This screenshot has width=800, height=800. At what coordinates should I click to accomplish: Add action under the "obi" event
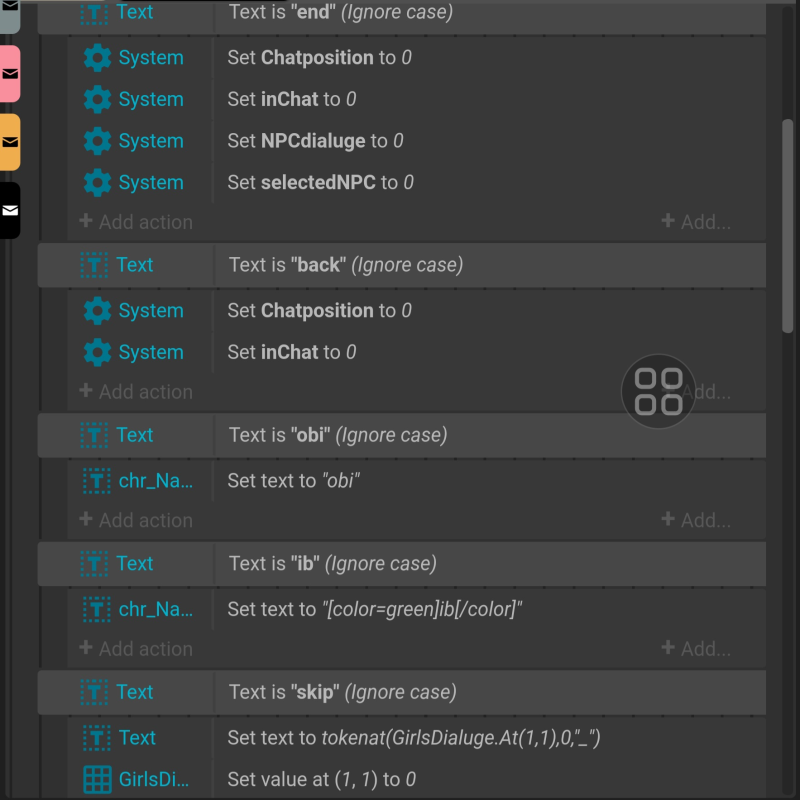[x=136, y=520]
